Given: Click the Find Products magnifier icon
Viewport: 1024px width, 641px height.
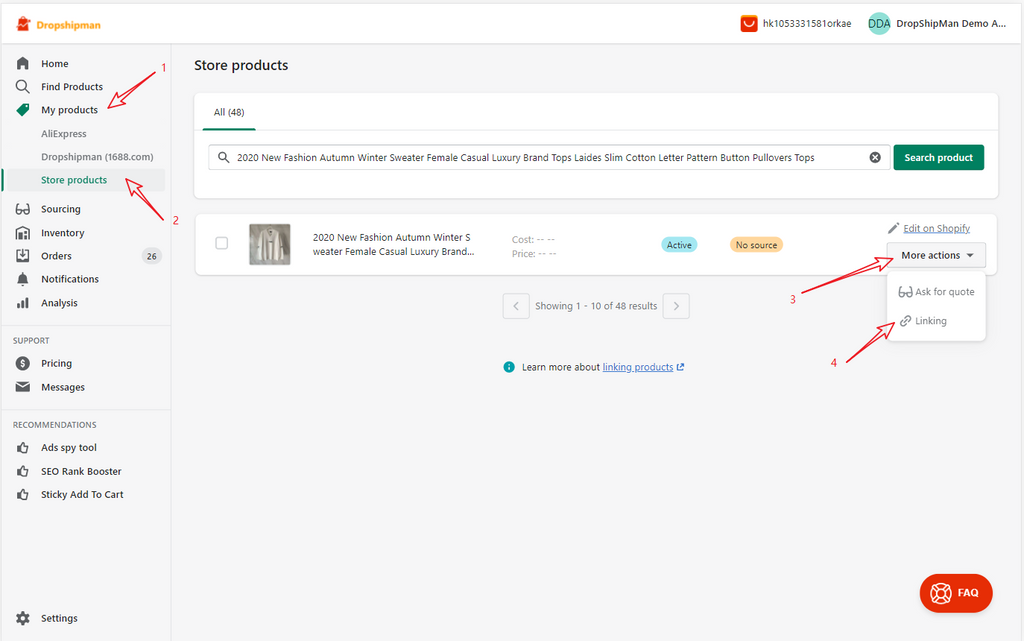Looking at the screenshot, I should click(x=23, y=86).
